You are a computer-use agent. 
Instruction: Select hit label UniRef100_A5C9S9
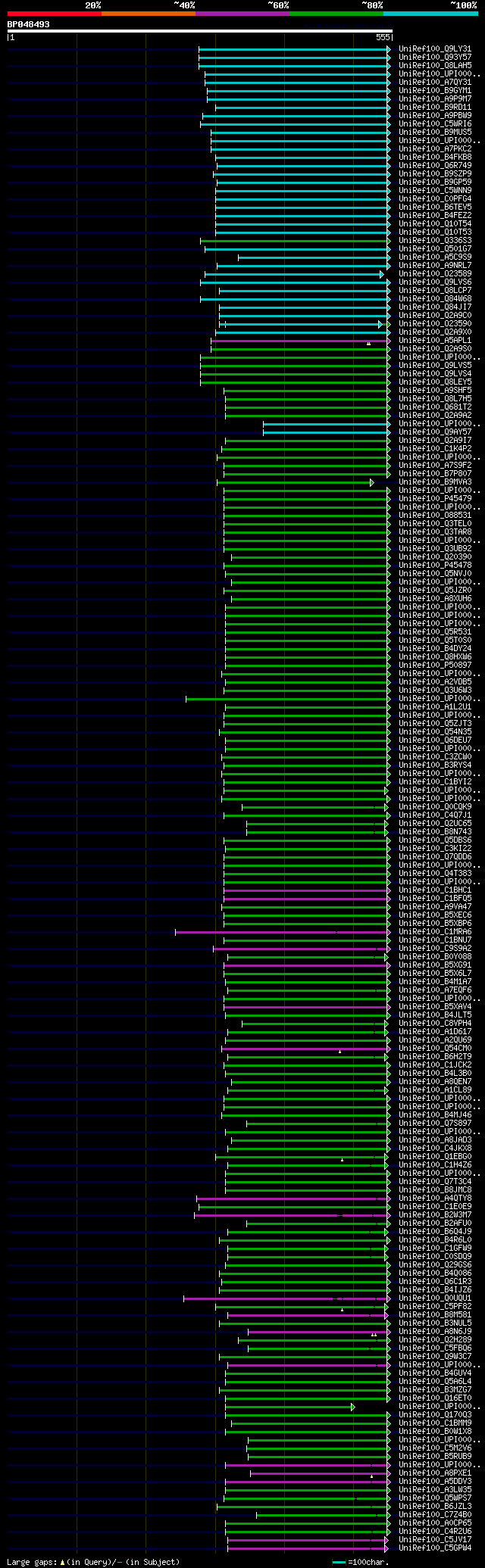(x=436, y=257)
